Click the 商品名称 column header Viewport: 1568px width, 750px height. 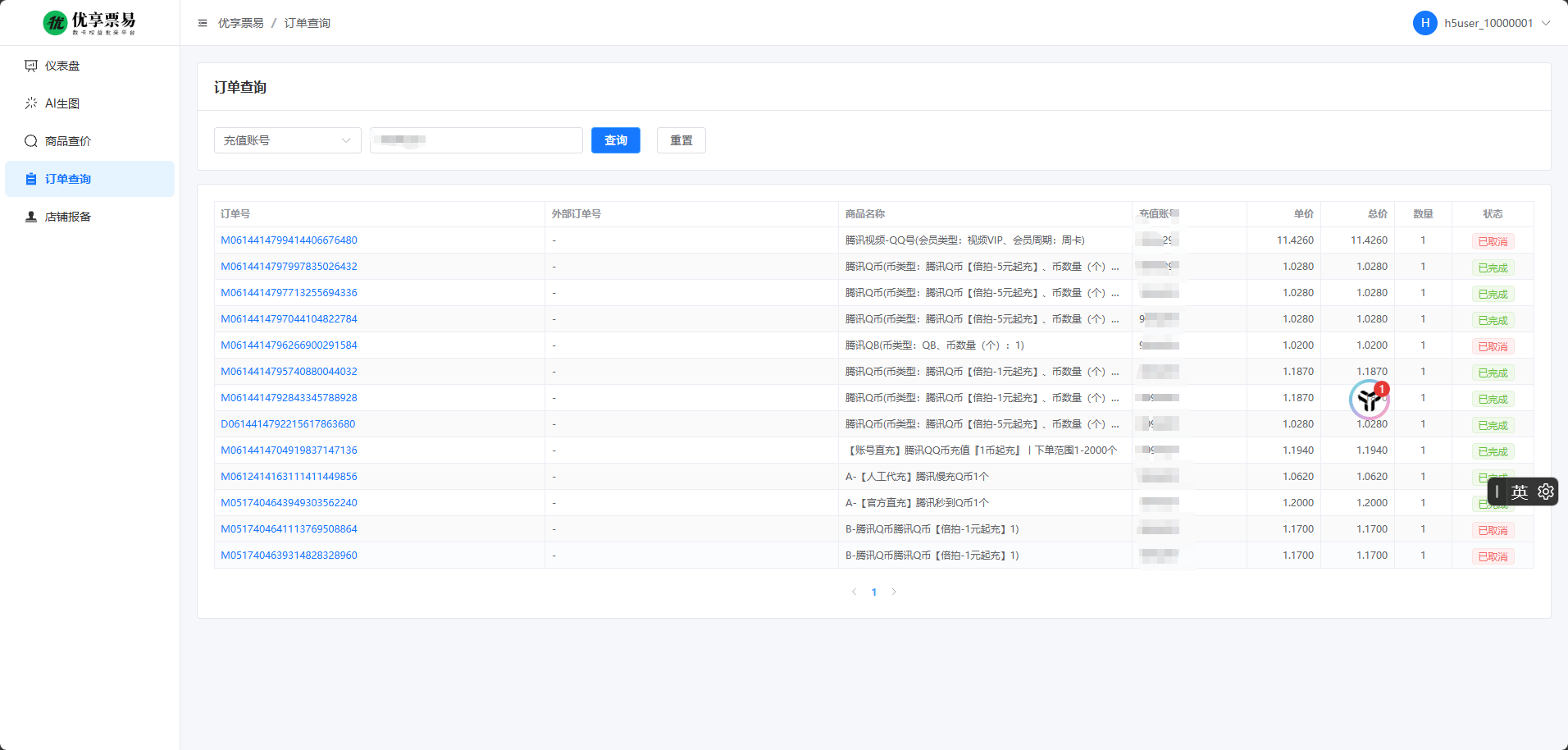(x=865, y=214)
